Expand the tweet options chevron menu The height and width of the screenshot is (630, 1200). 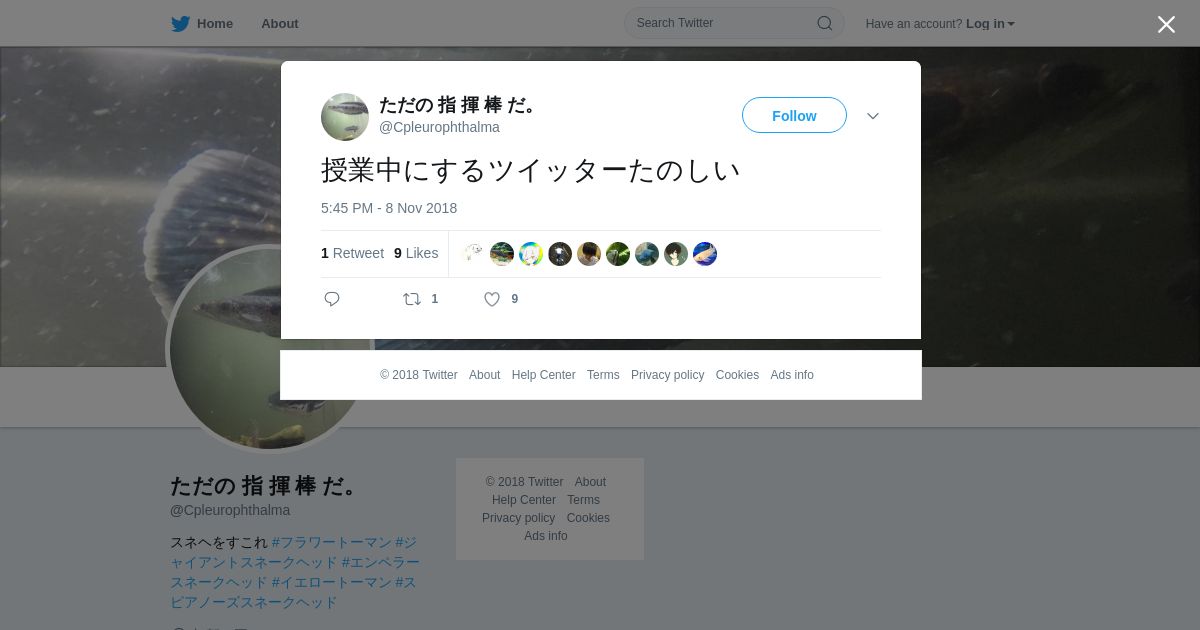coord(873,116)
